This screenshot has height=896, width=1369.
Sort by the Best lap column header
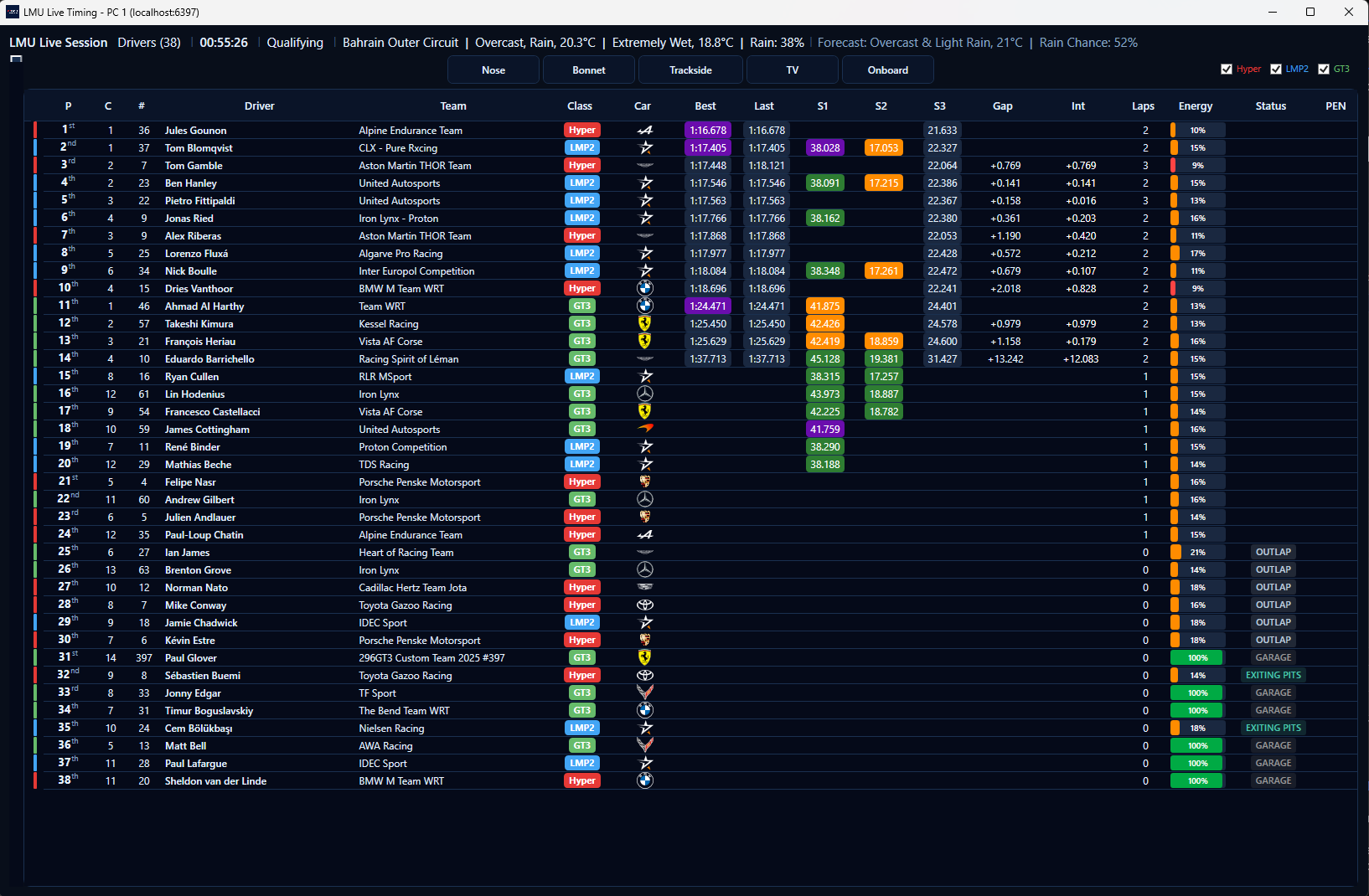click(x=705, y=106)
